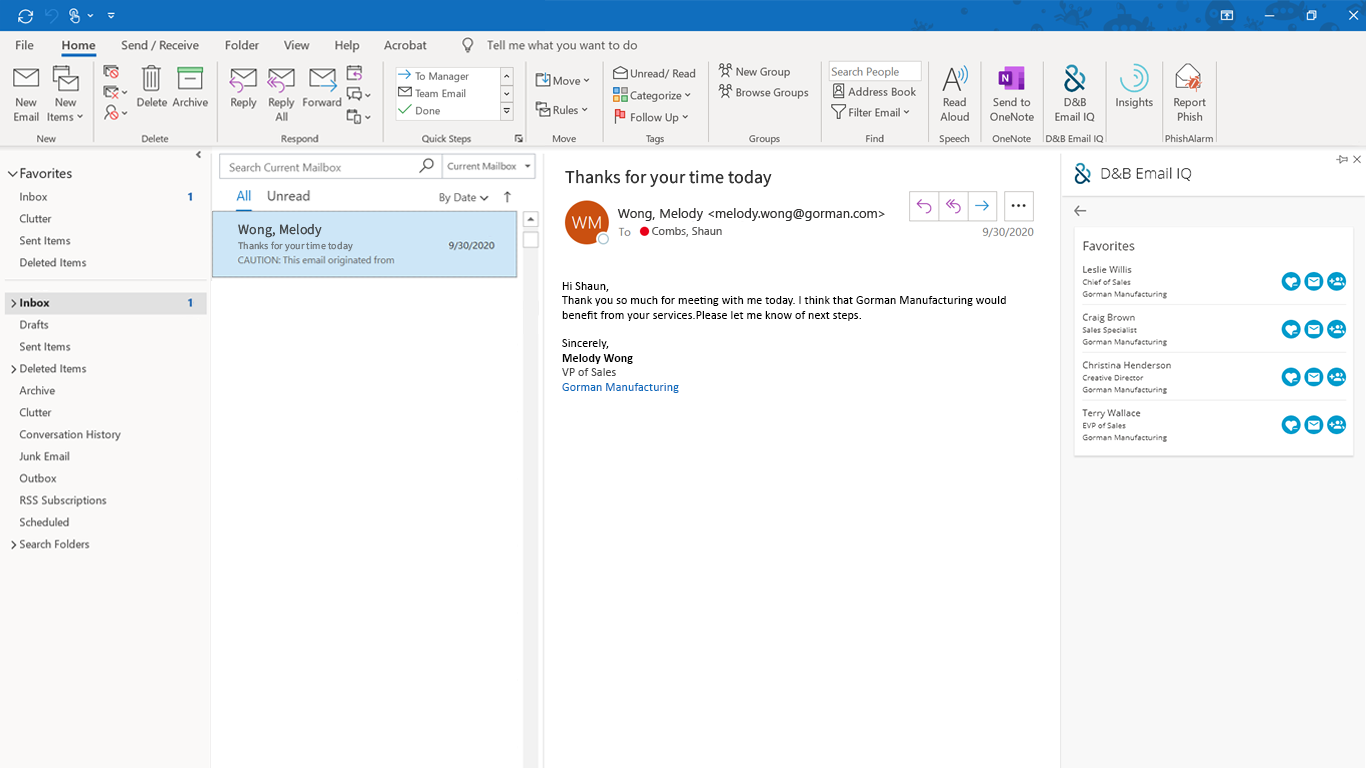This screenshot has width=1366, height=768.
Task: Expand the Quick Steps gallery
Action: (507, 111)
